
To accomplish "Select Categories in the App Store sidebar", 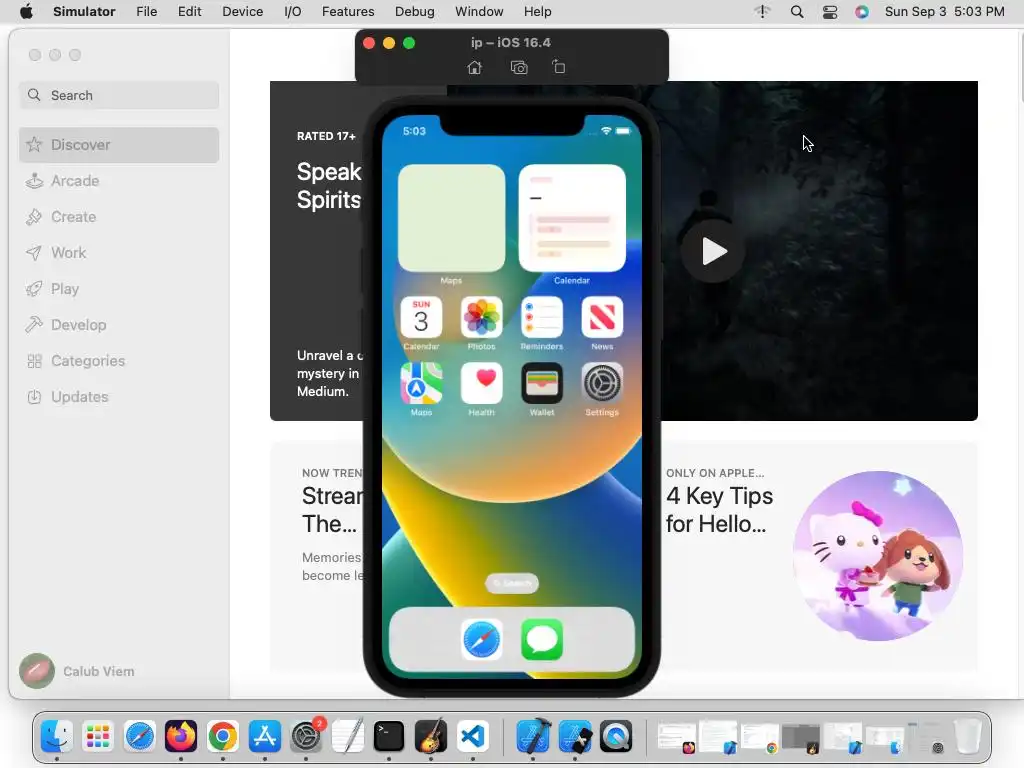I will point(119,360).
